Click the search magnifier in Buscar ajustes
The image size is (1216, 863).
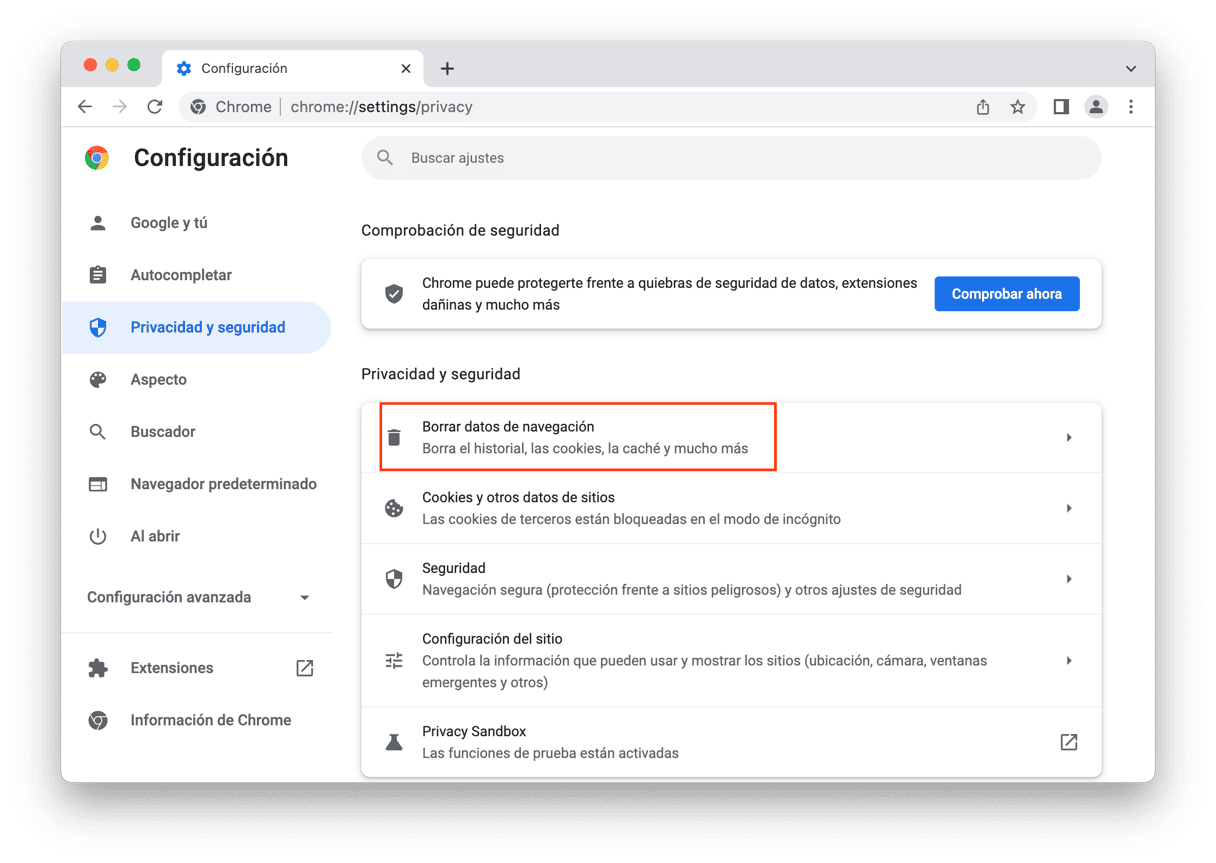tap(385, 158)
